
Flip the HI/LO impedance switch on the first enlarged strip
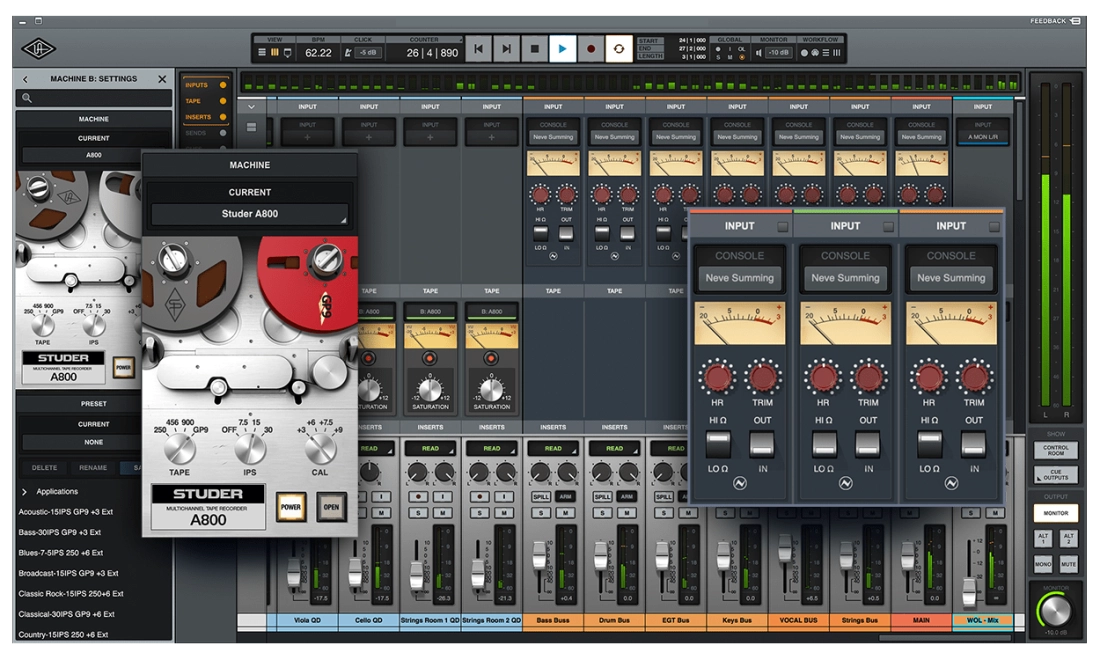coord(718,444)
